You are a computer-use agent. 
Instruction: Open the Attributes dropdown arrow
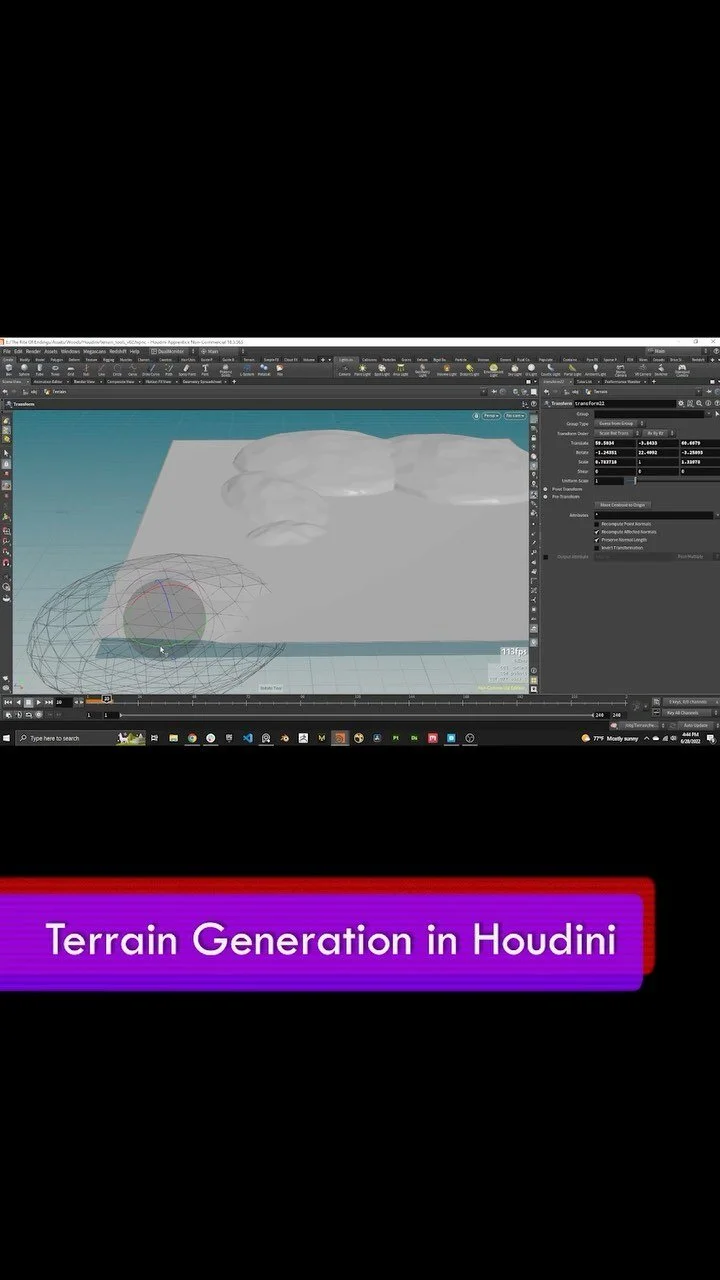pyautogui.click(x=717, y=515)
